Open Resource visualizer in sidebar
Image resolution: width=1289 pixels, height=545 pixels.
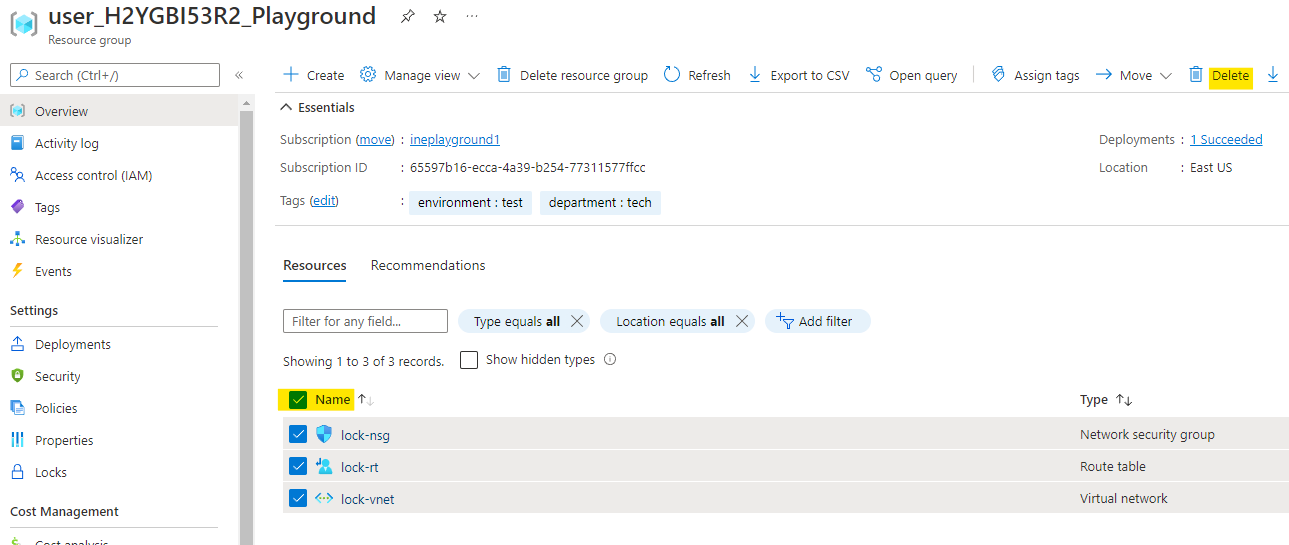(88, 239)
